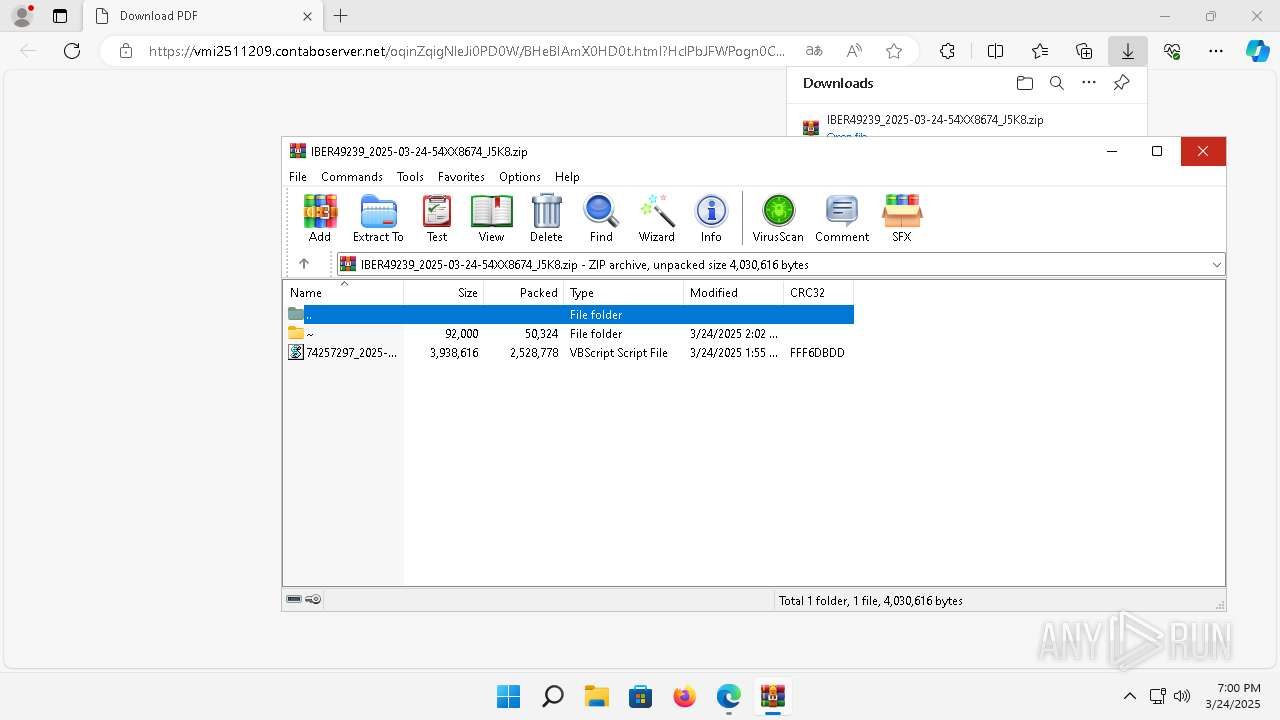The height and width of the screenshot is (720, 1280).
Task: Select the '~' folder row
Action: click(x=569, y=334)
